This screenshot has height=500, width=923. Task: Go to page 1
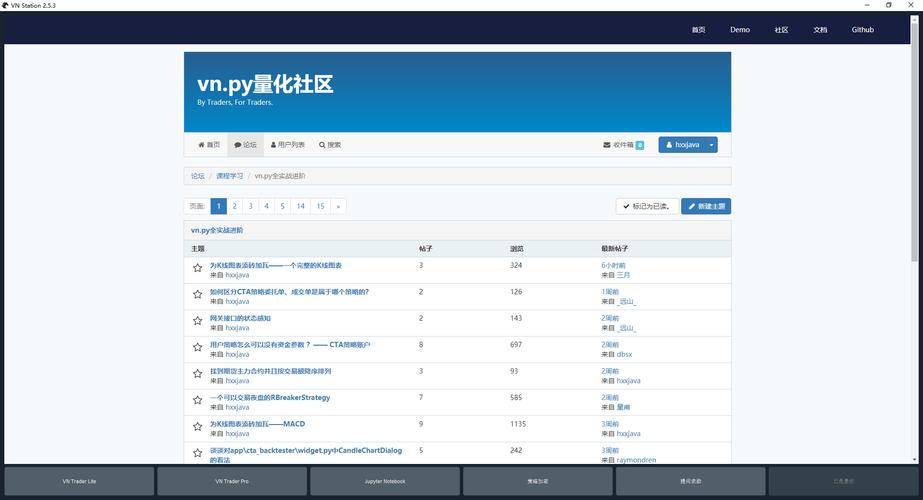tap(218, 206)
